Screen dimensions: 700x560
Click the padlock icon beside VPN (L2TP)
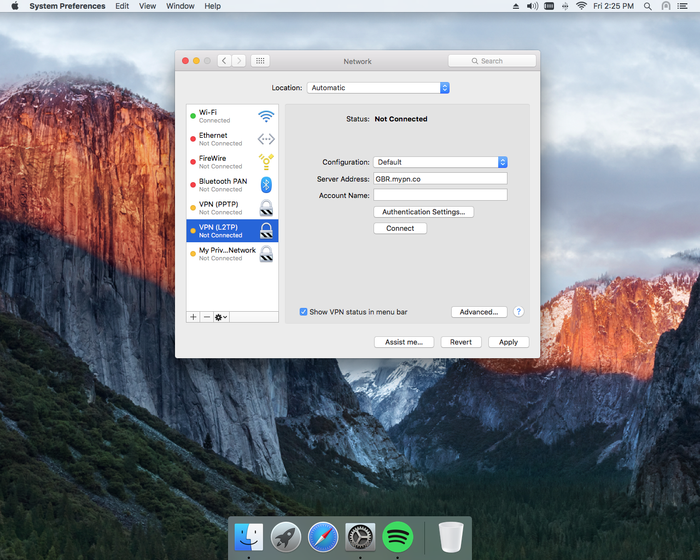(x=266, y=230)
